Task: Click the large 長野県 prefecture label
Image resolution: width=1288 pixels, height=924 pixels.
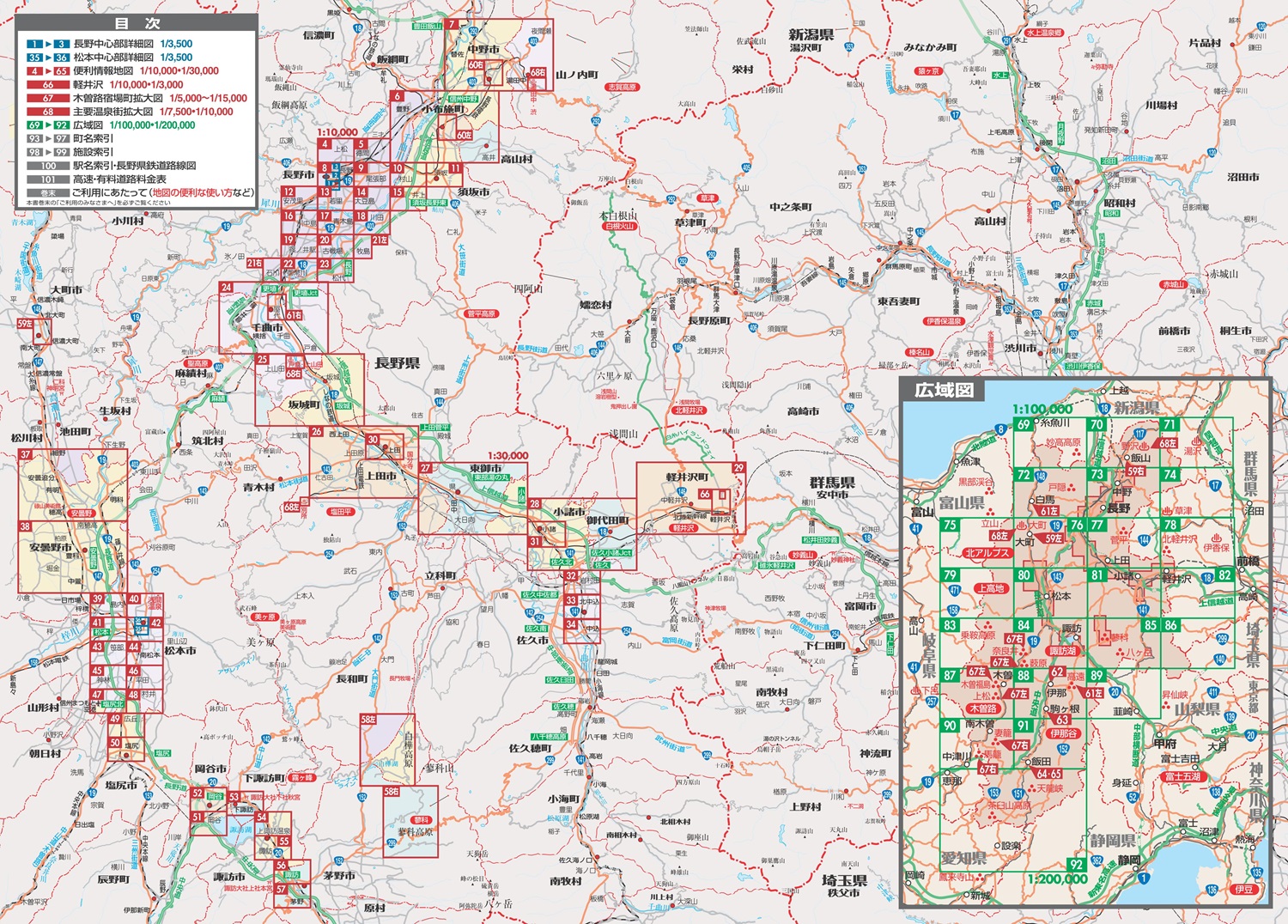Action: (x=397, y=363)
